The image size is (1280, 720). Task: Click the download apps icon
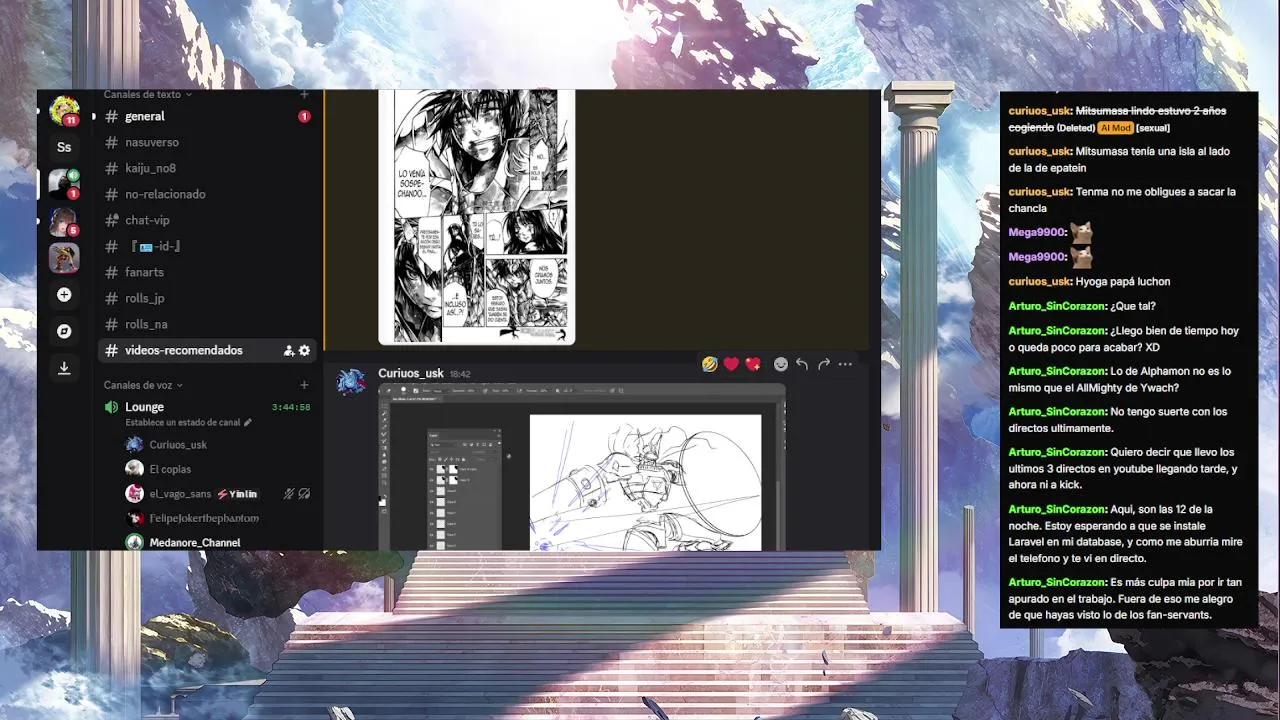pyautogui.click(x=64, y=368)
